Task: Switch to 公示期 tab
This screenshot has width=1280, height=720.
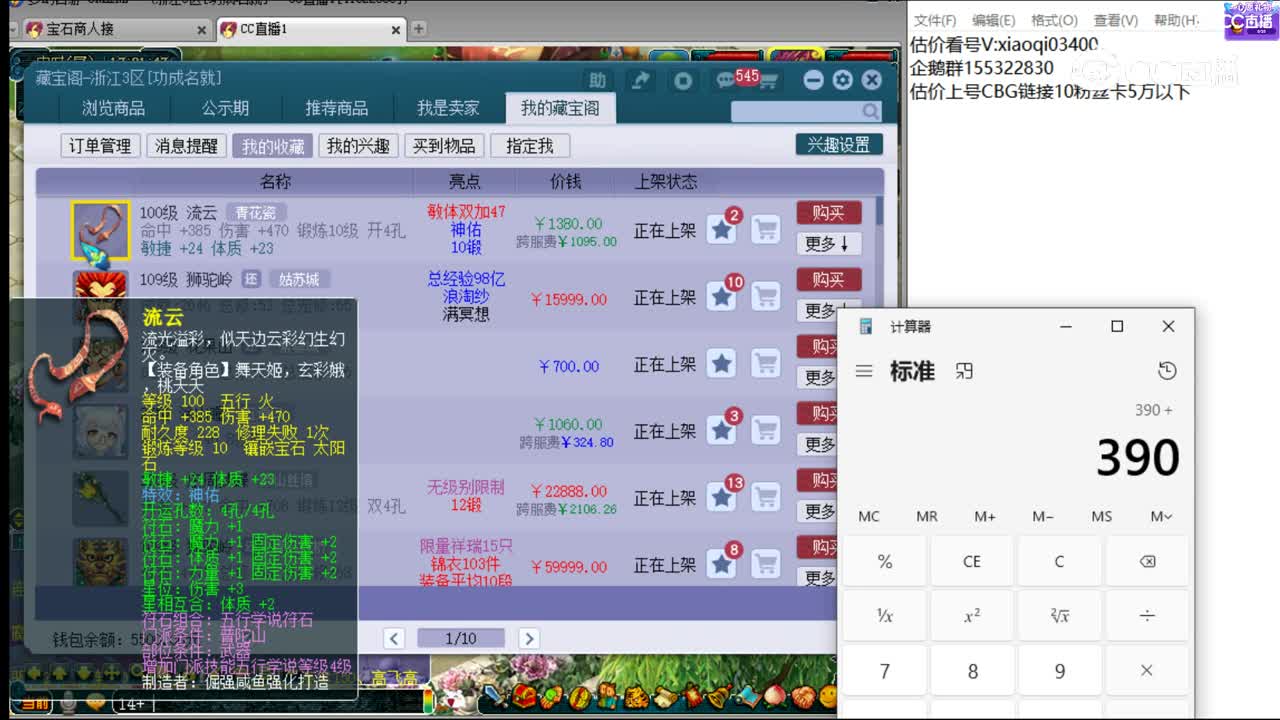Action: pos(225,108)
